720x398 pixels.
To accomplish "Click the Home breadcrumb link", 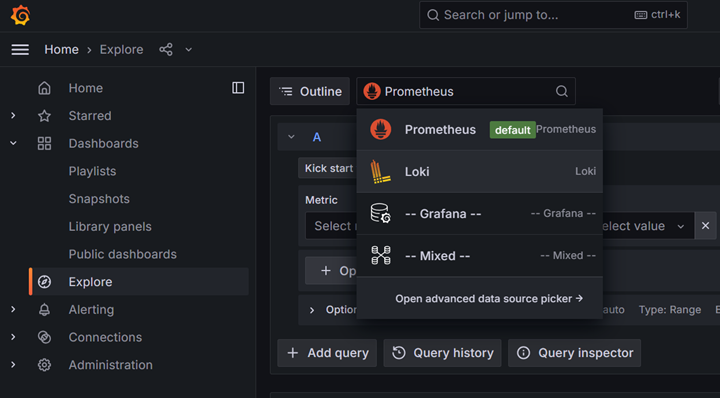I will pyautogui.click(x=62, y=50).
